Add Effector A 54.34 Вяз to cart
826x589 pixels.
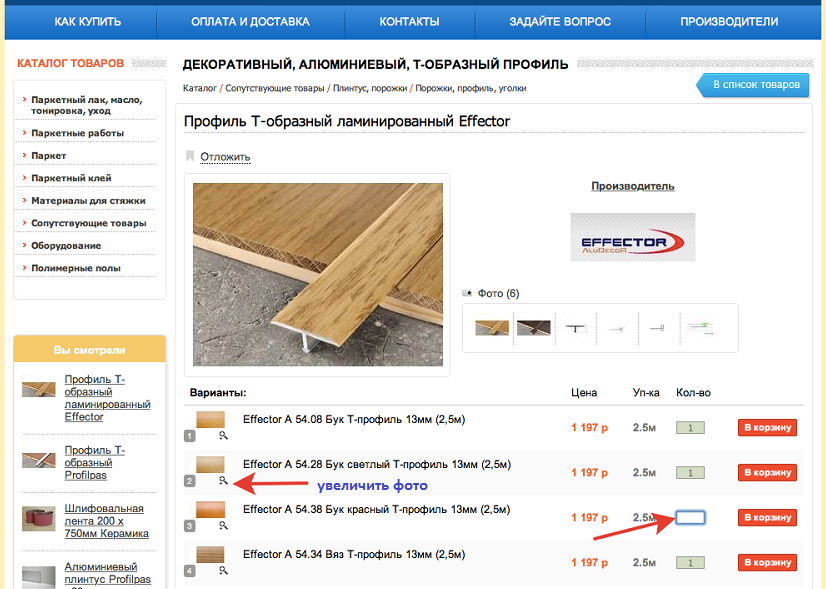(767, 563)
